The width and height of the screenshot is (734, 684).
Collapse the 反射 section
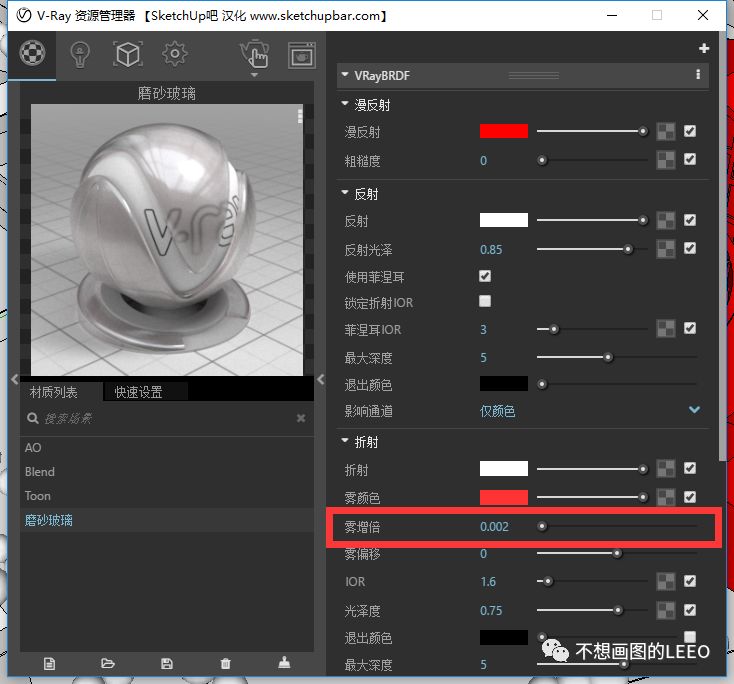[345, 192]
